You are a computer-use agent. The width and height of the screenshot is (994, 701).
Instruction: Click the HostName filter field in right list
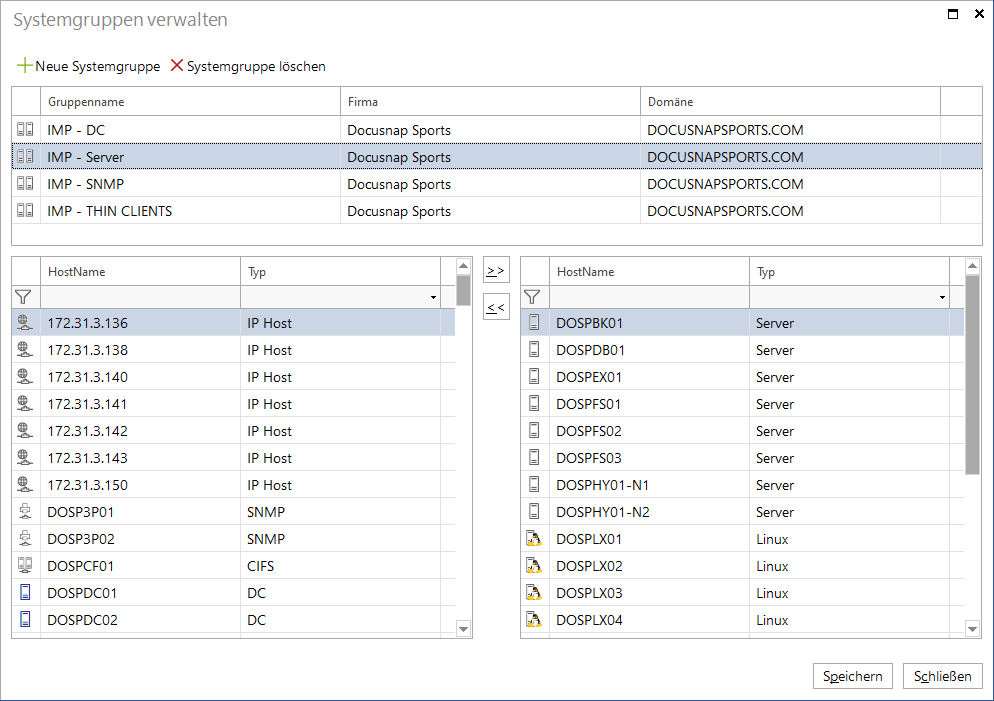(649, 297)
